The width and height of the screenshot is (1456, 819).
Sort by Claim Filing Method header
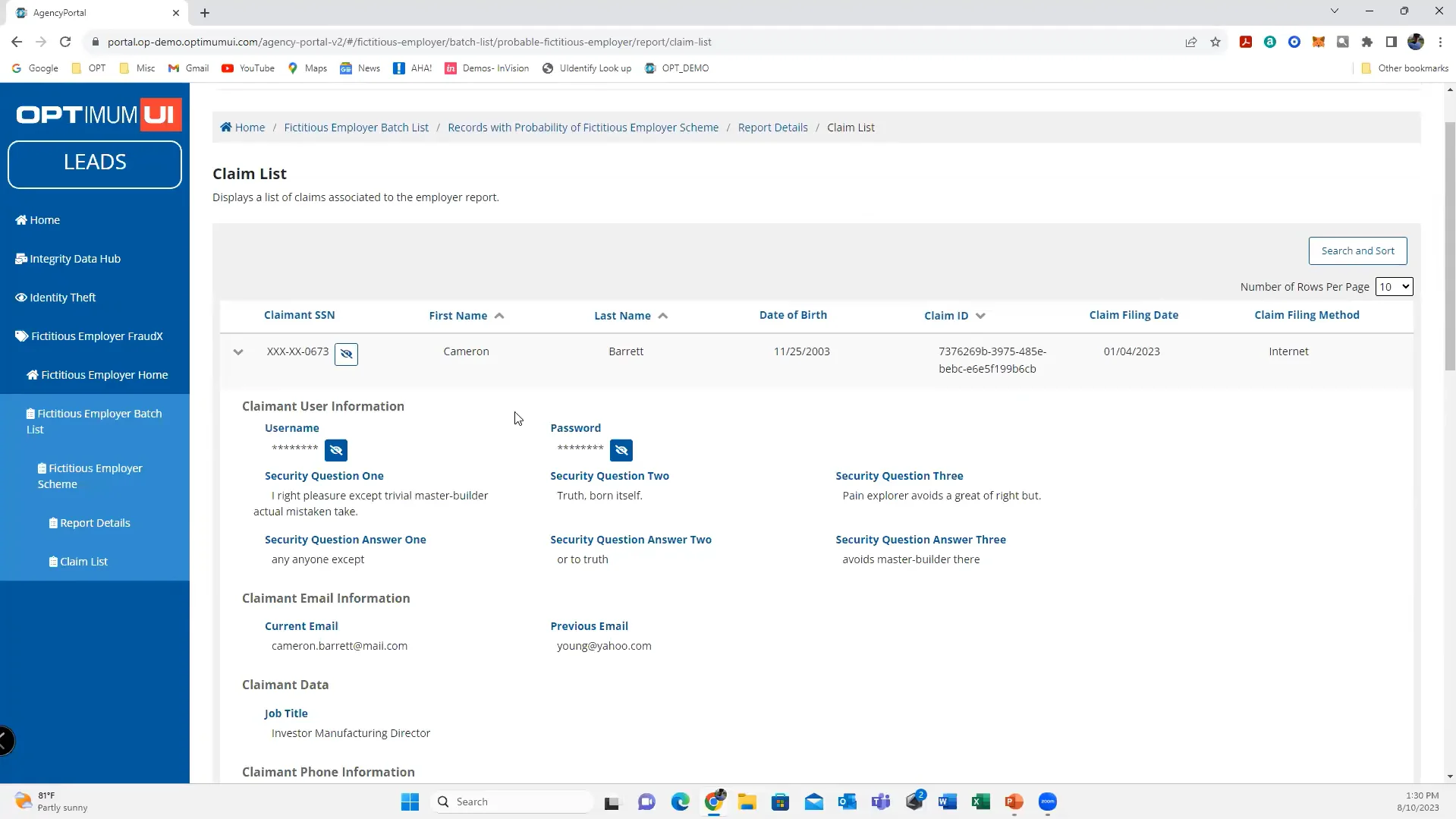click(1307, 315)
